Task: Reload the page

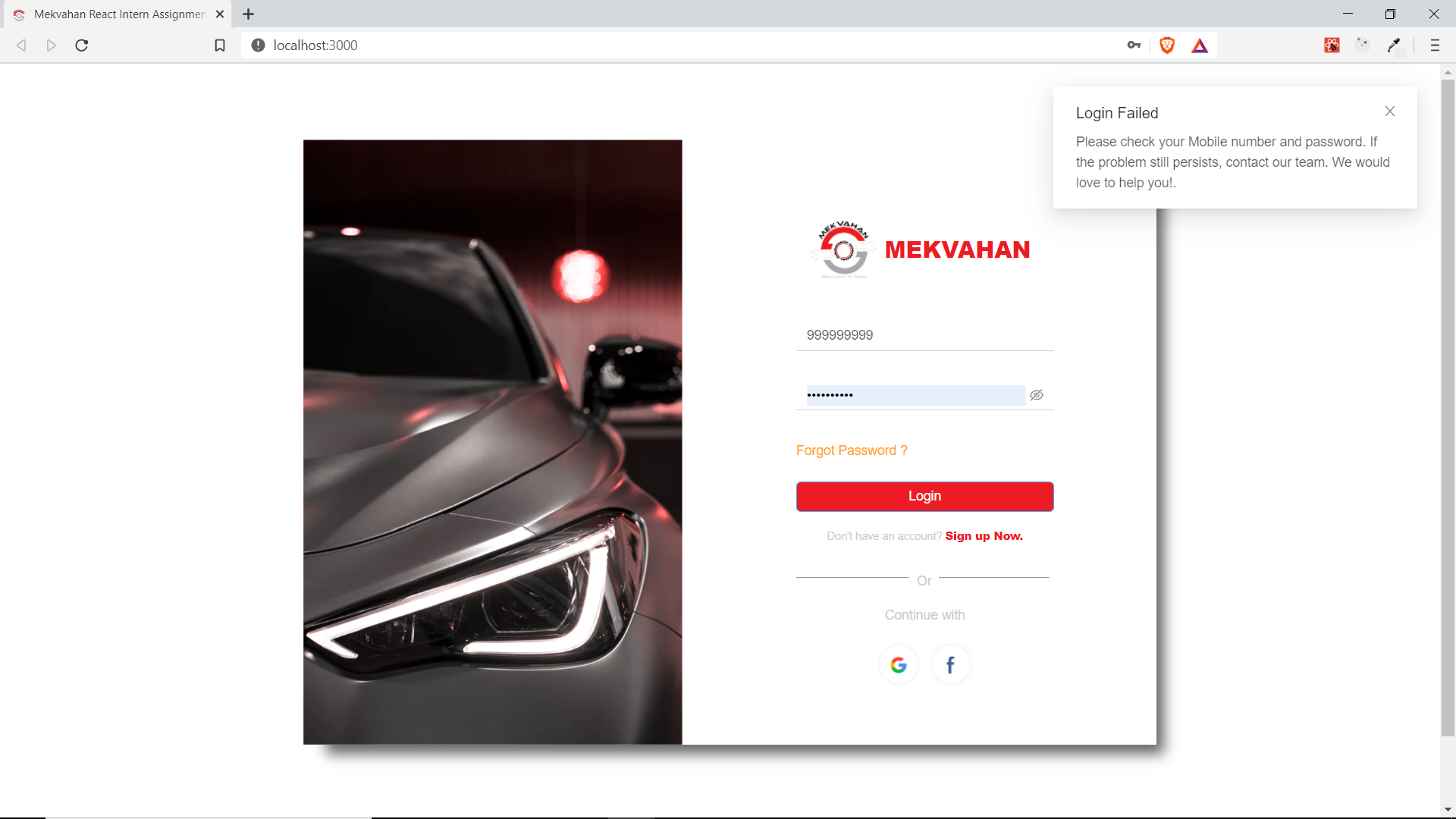Action: 82,45
